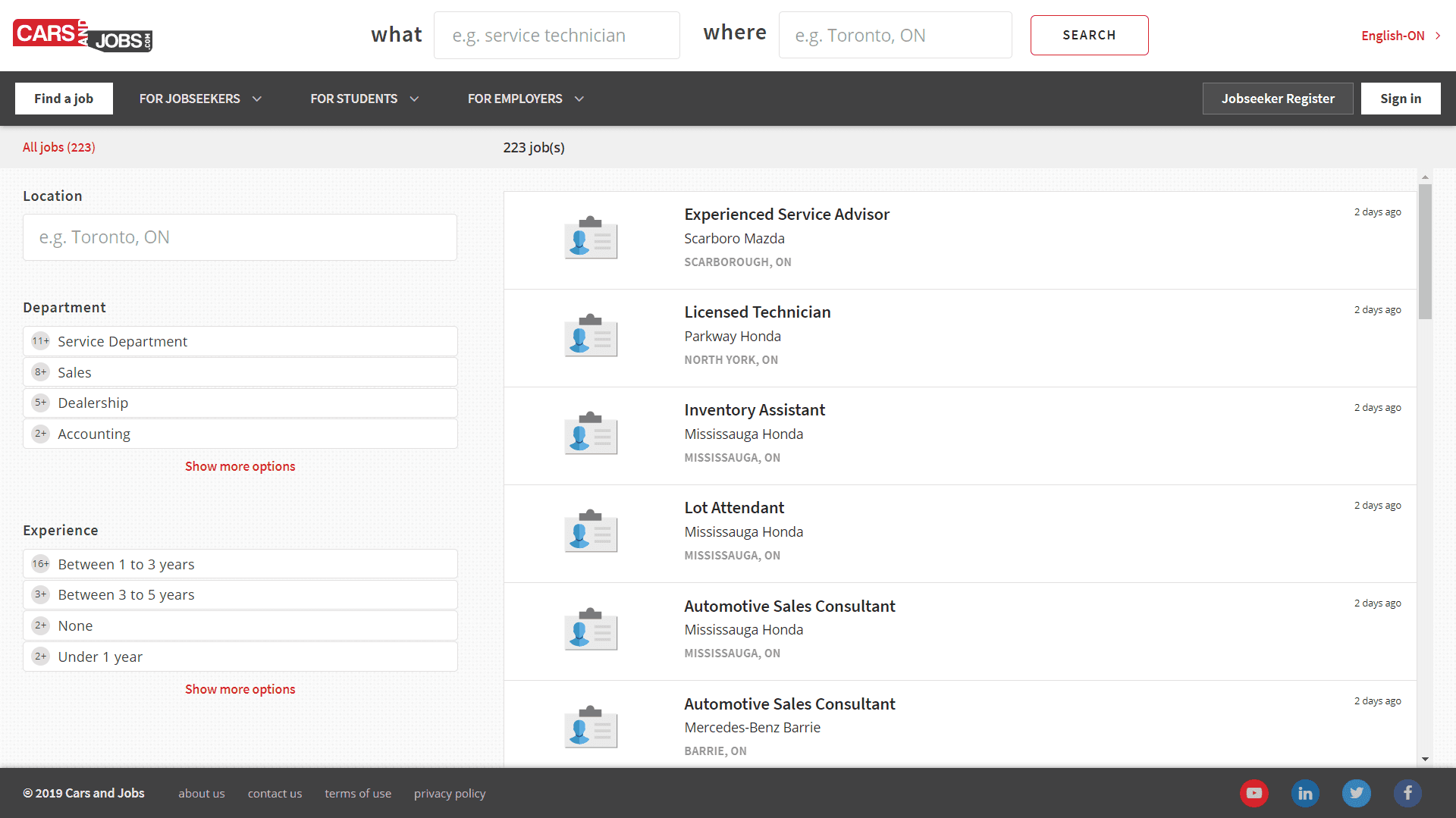
Task: Open the contact us footer link
Action: tap(275, 794)
